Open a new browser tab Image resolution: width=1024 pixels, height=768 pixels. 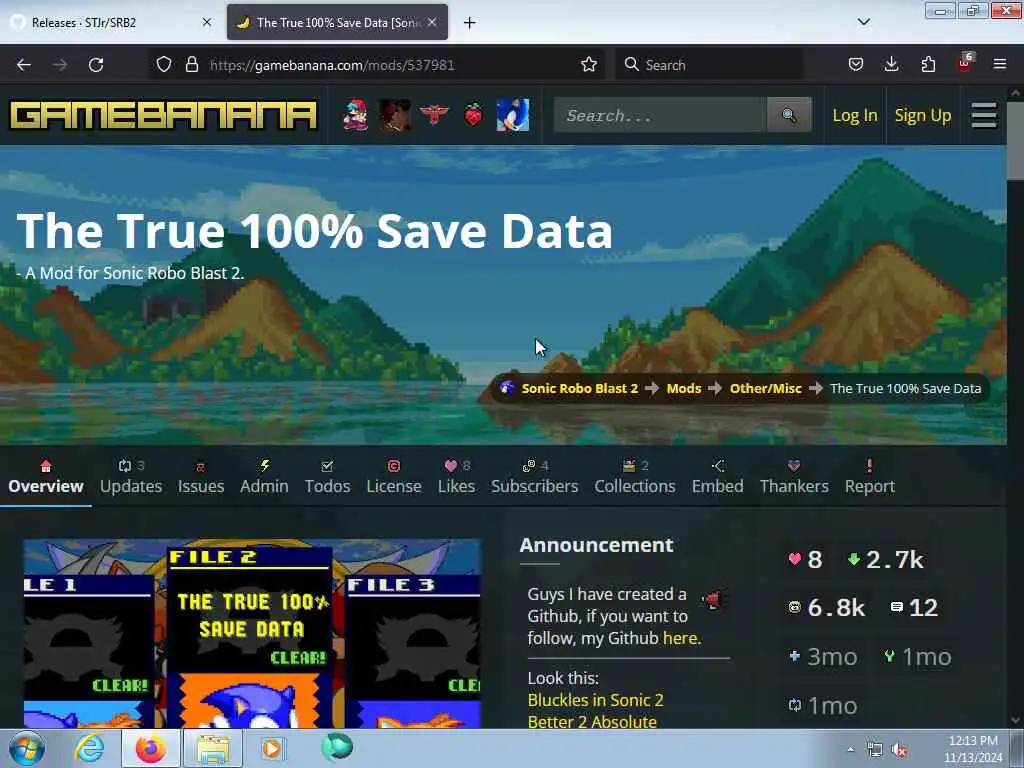[469, 23]
